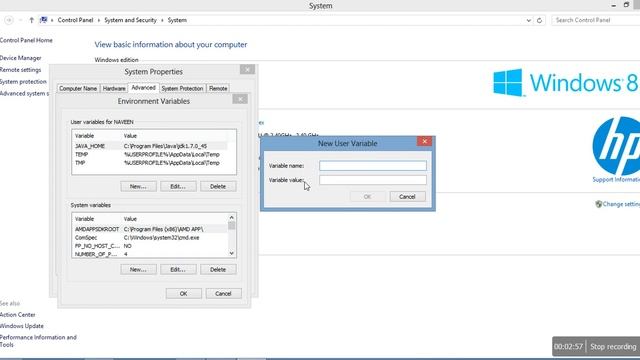The image size is (640, 360).
Task: Switch to Remote tab
Action: click(x=218, y=89)
